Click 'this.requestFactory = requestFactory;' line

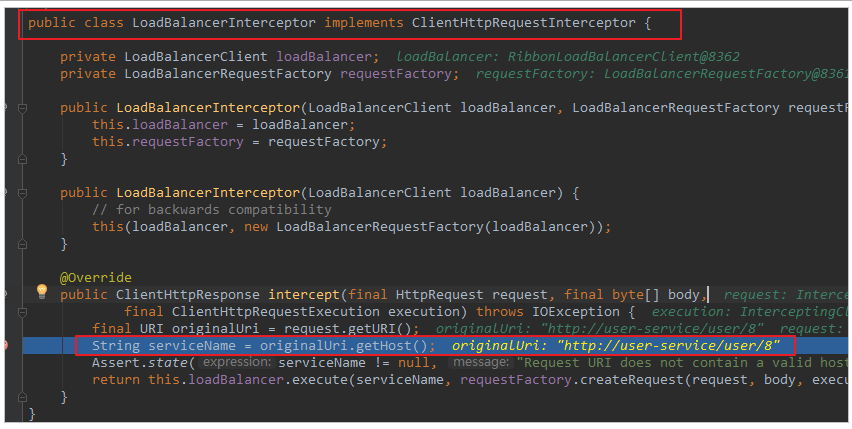pos(240,142)
